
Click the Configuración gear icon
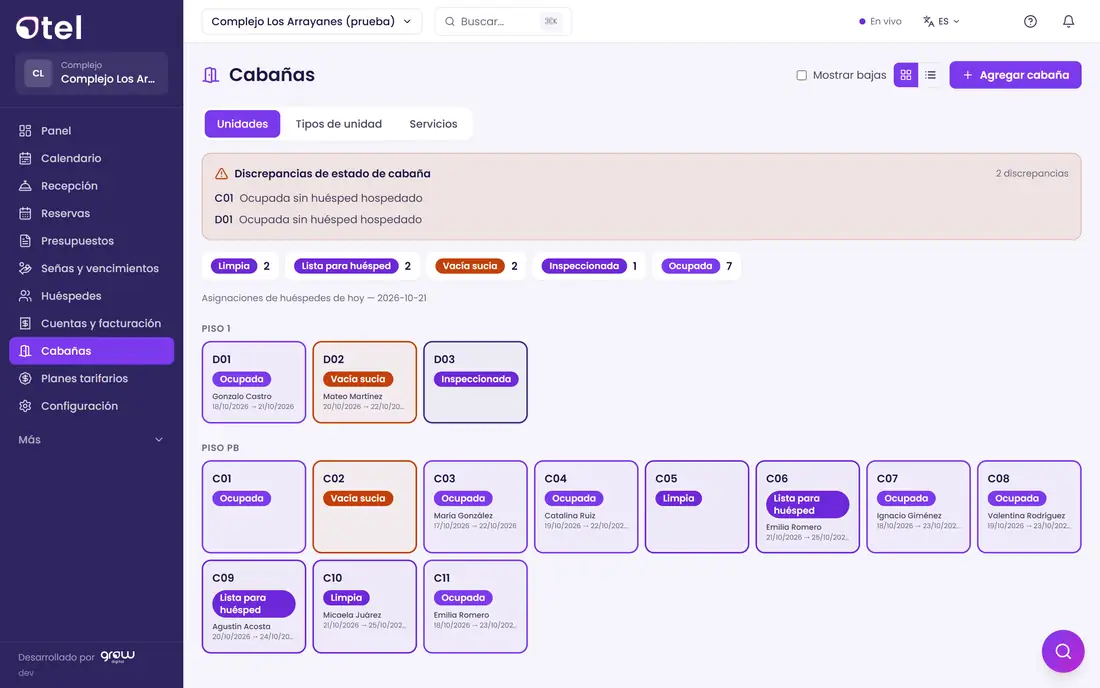[25, 406]
